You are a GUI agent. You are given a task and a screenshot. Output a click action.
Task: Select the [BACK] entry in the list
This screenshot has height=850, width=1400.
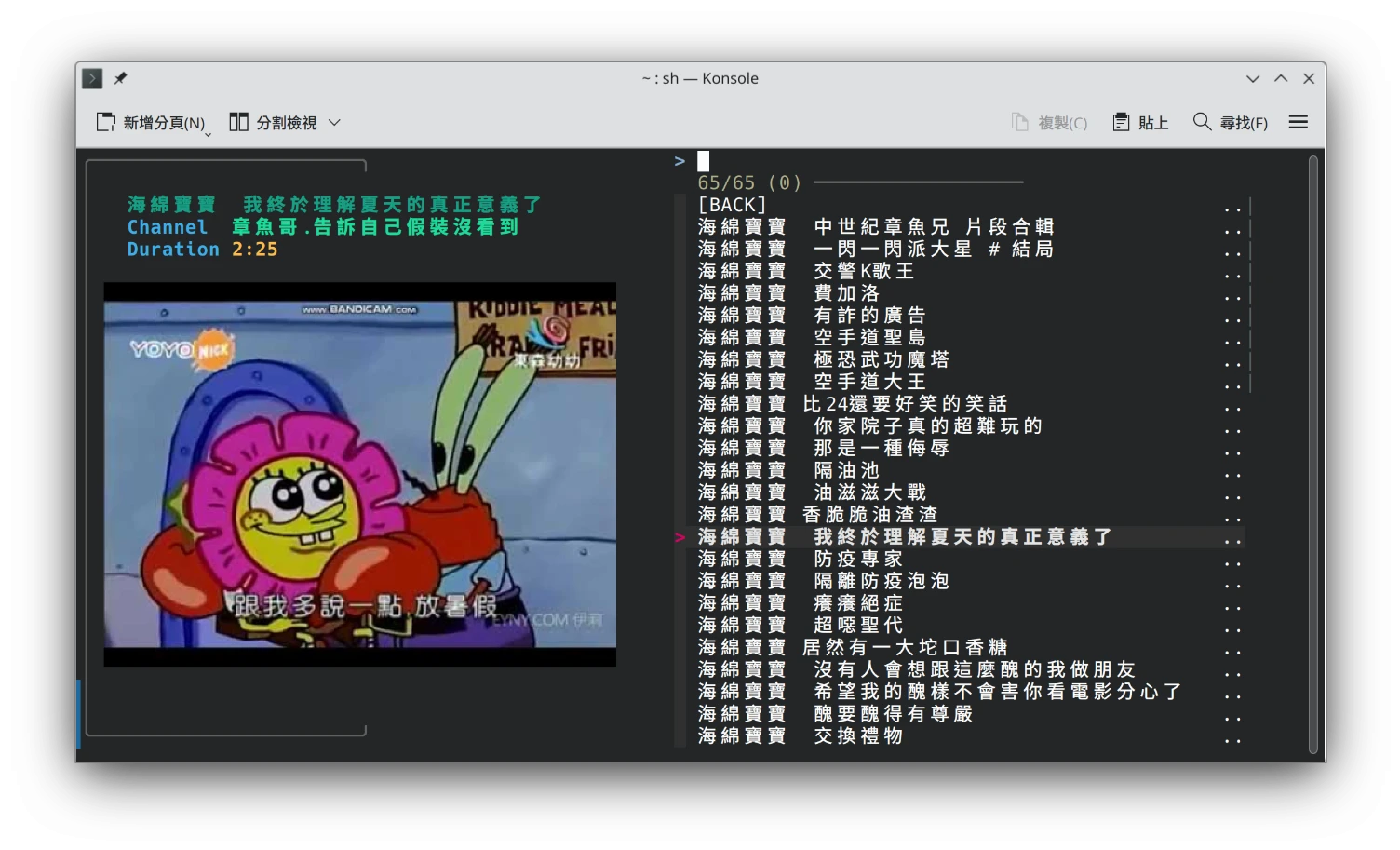click(x=732, y=205)
